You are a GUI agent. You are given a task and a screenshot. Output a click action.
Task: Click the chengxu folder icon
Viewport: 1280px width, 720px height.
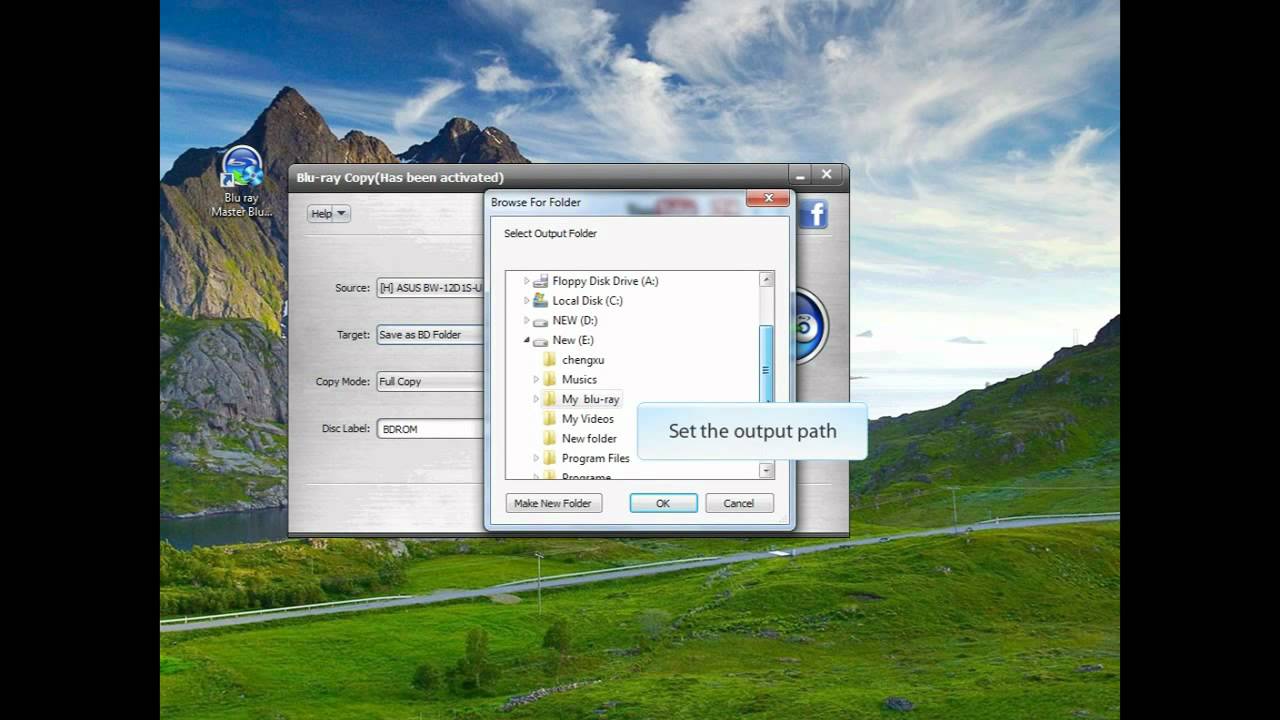(x=550, y=359)
